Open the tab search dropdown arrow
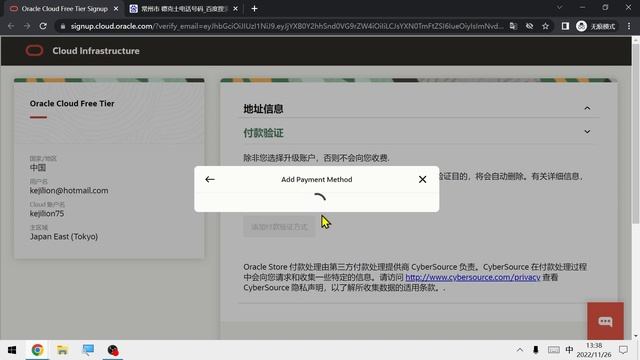The height and width of the screenshot is (360, 640). coord(560,7)
